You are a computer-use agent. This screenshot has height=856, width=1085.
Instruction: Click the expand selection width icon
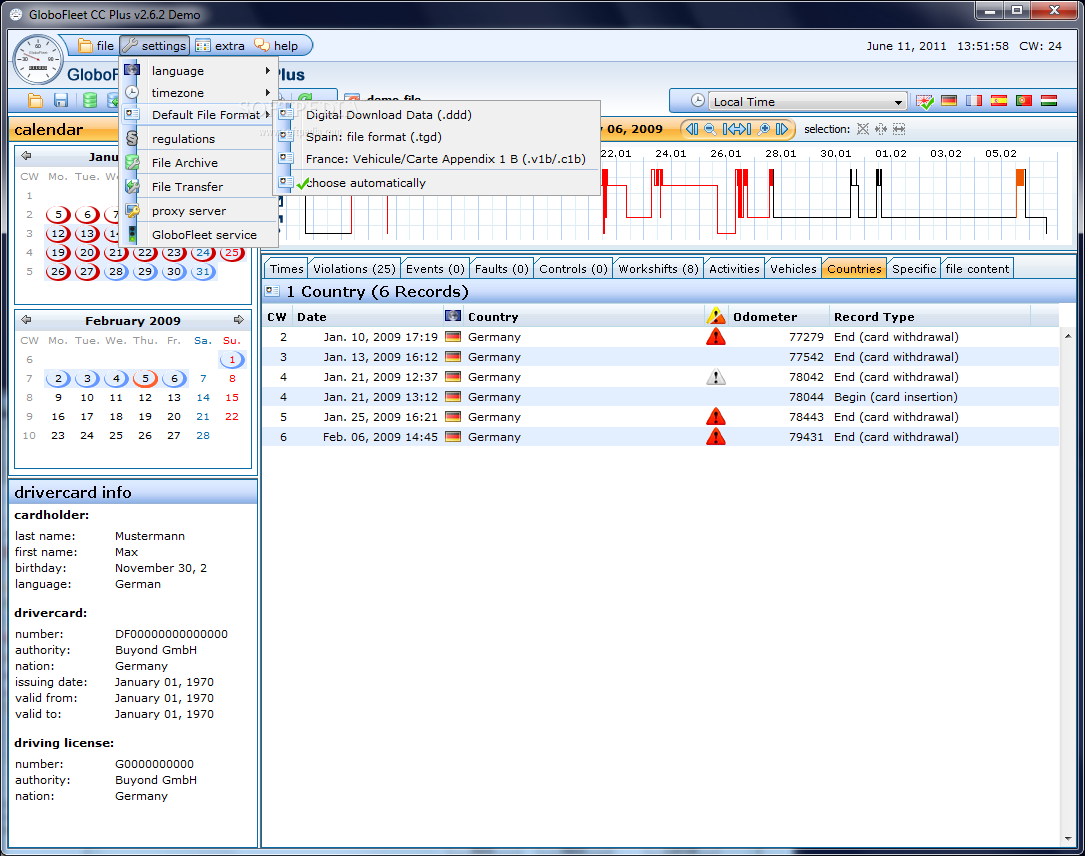click(899, 129)
